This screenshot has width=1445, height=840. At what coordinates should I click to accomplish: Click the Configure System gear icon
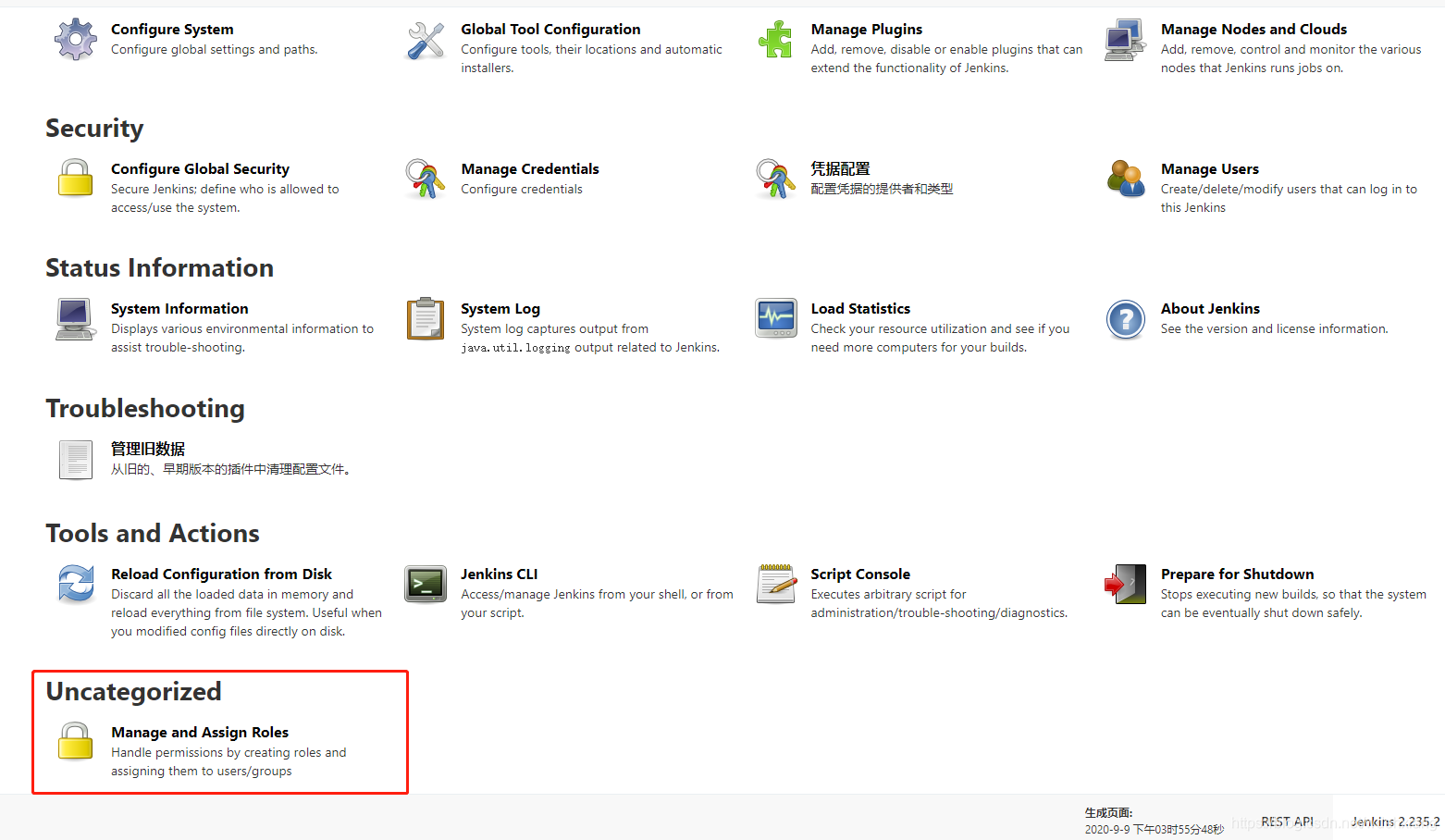75,40
